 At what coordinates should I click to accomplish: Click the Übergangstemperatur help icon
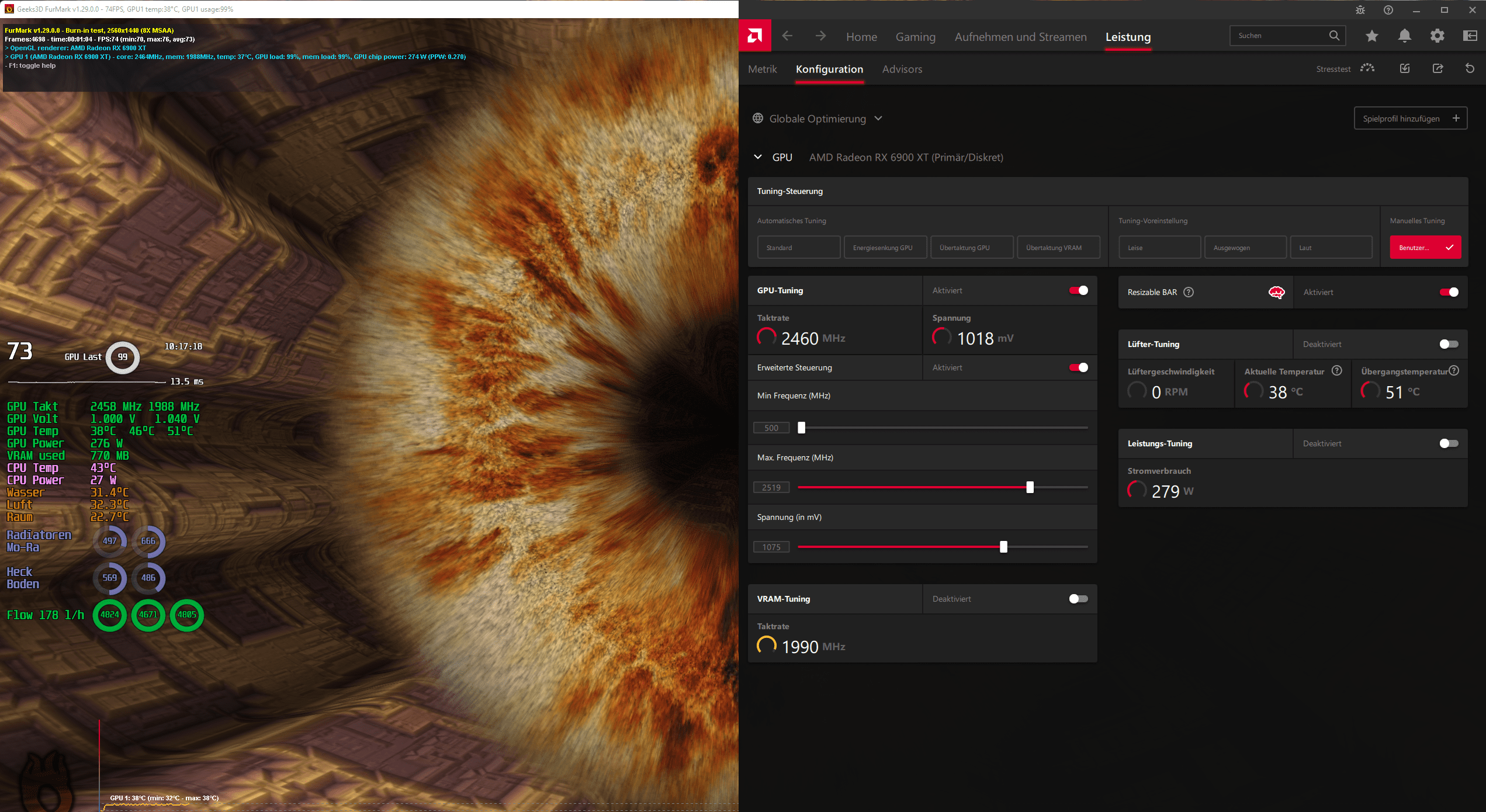tap(1454, 370)
